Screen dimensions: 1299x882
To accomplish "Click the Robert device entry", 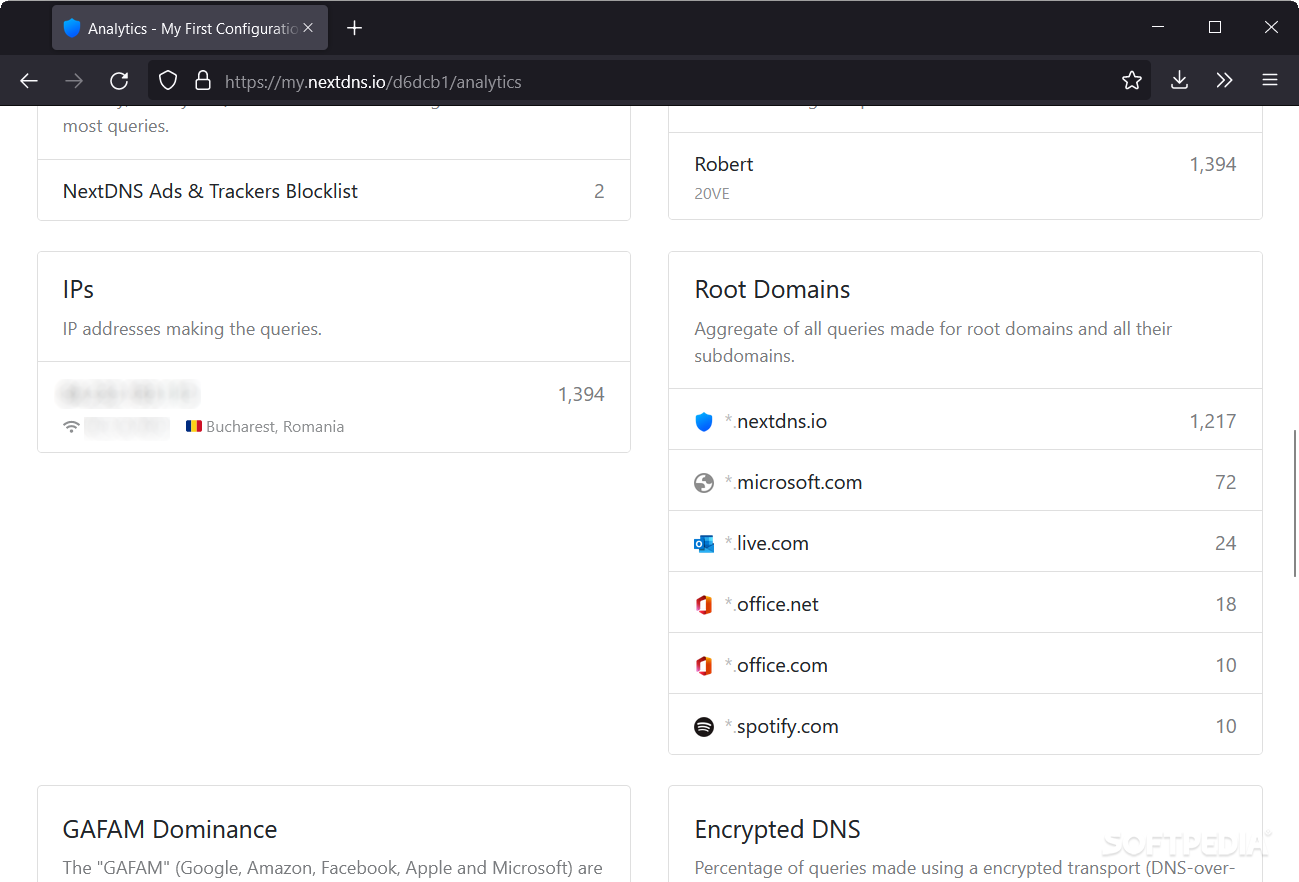I will coord(965,176).
